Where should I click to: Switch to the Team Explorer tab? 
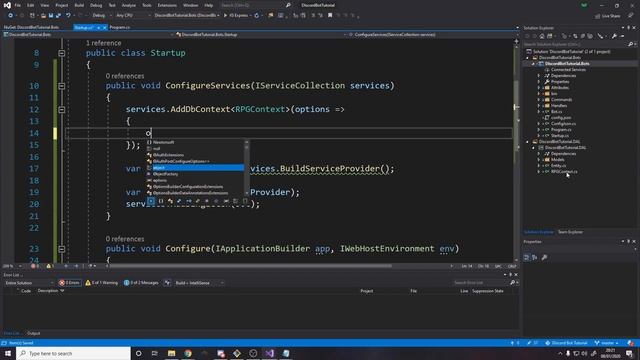pyautogui.click(x=570, y=232)
